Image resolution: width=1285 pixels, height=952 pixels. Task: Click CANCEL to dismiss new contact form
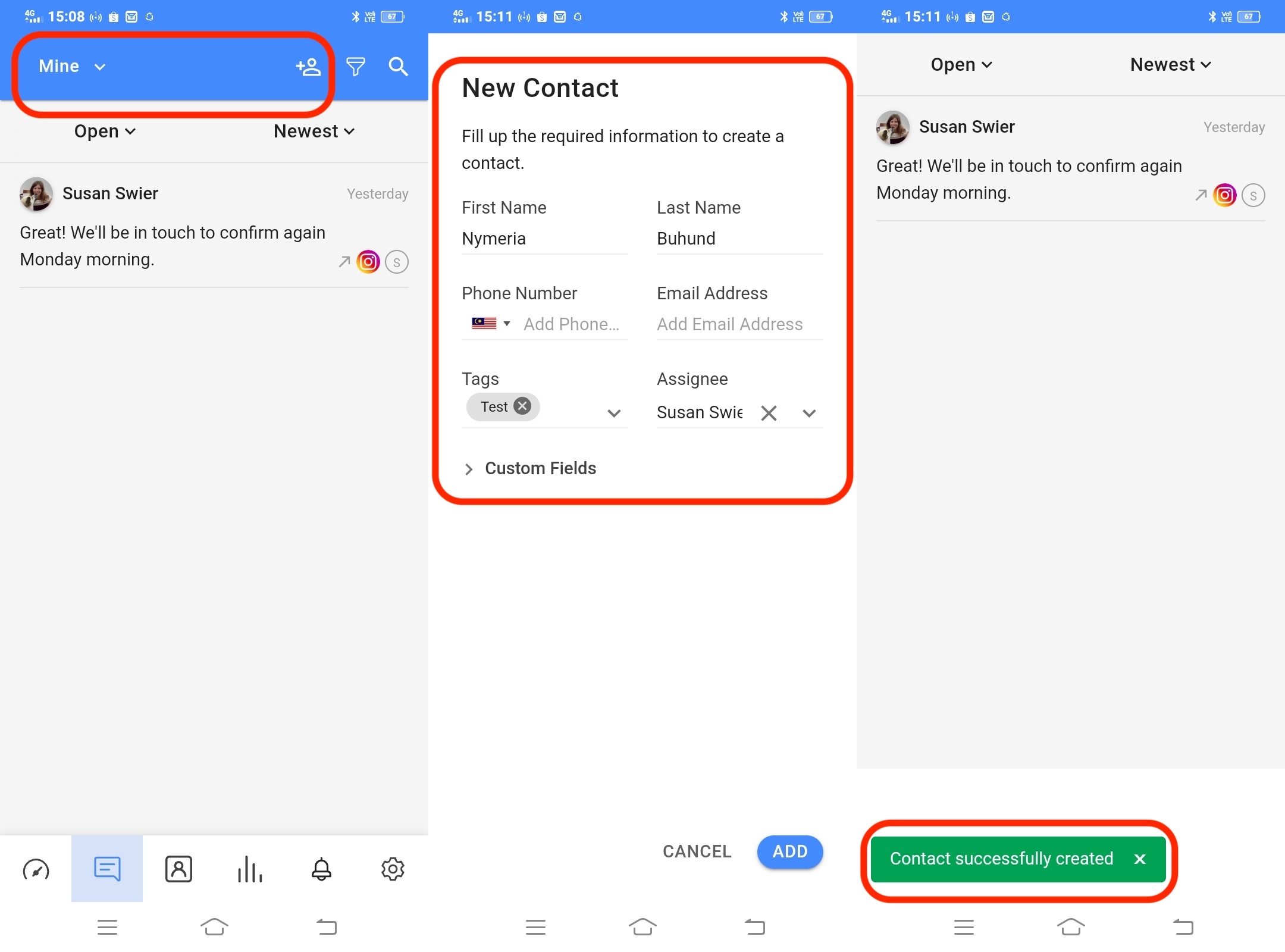(x=698, y=852)
